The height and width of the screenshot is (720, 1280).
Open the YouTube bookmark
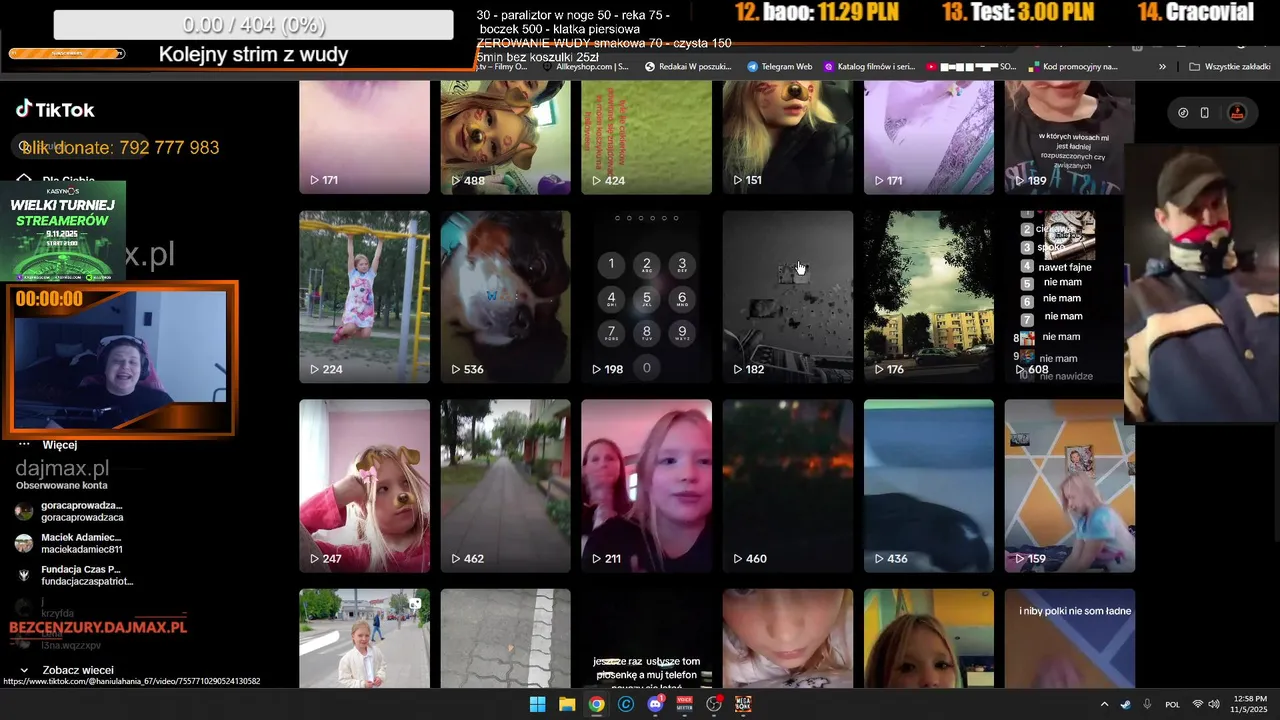click(970, 67)
